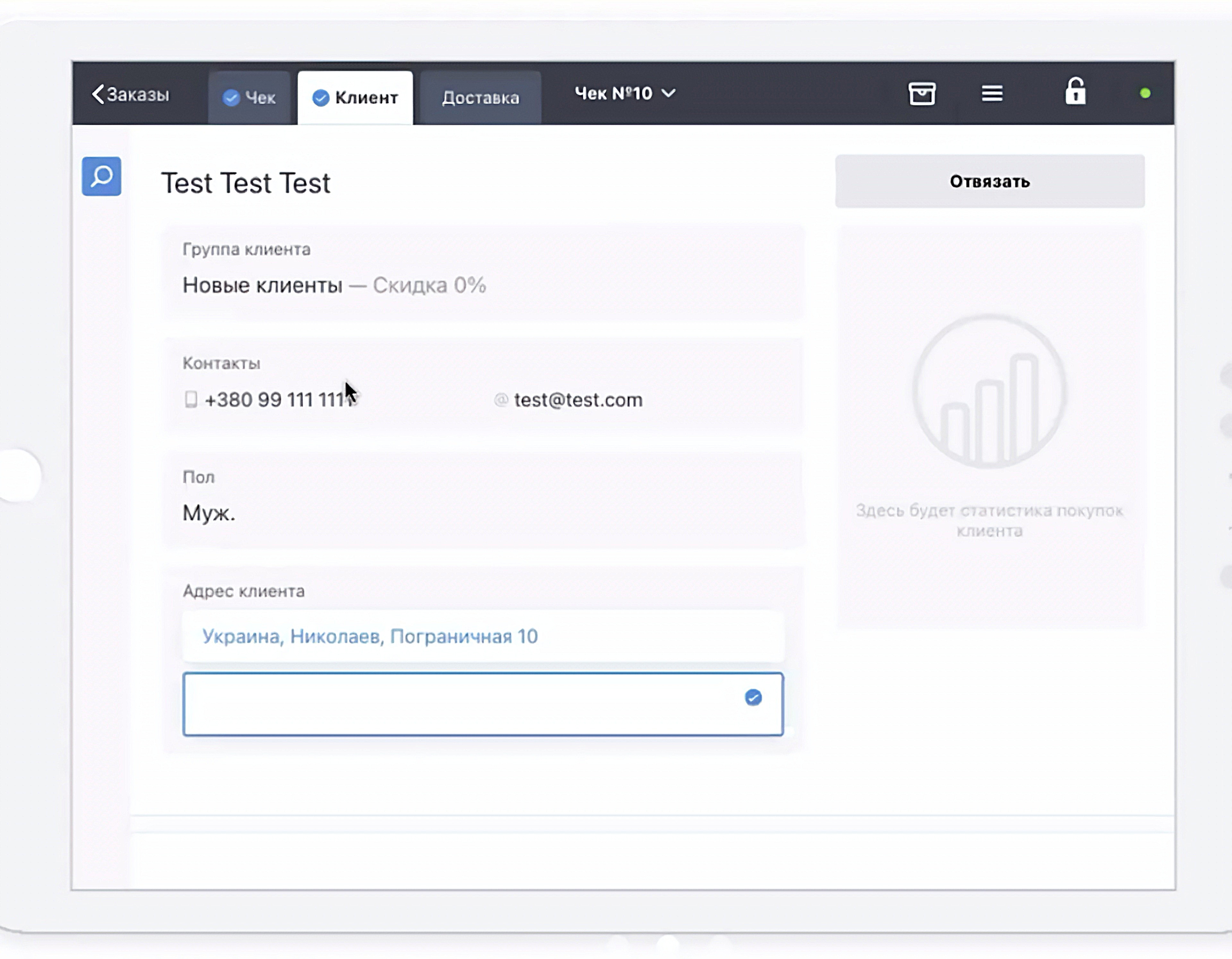The image size is (1232, 959).
Task: Click the Отвязать button
Action: 989,182
